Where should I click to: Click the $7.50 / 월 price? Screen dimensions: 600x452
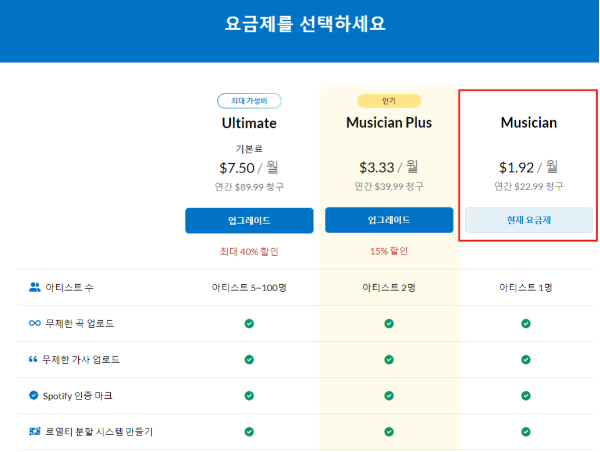click(x=249, y=168)
